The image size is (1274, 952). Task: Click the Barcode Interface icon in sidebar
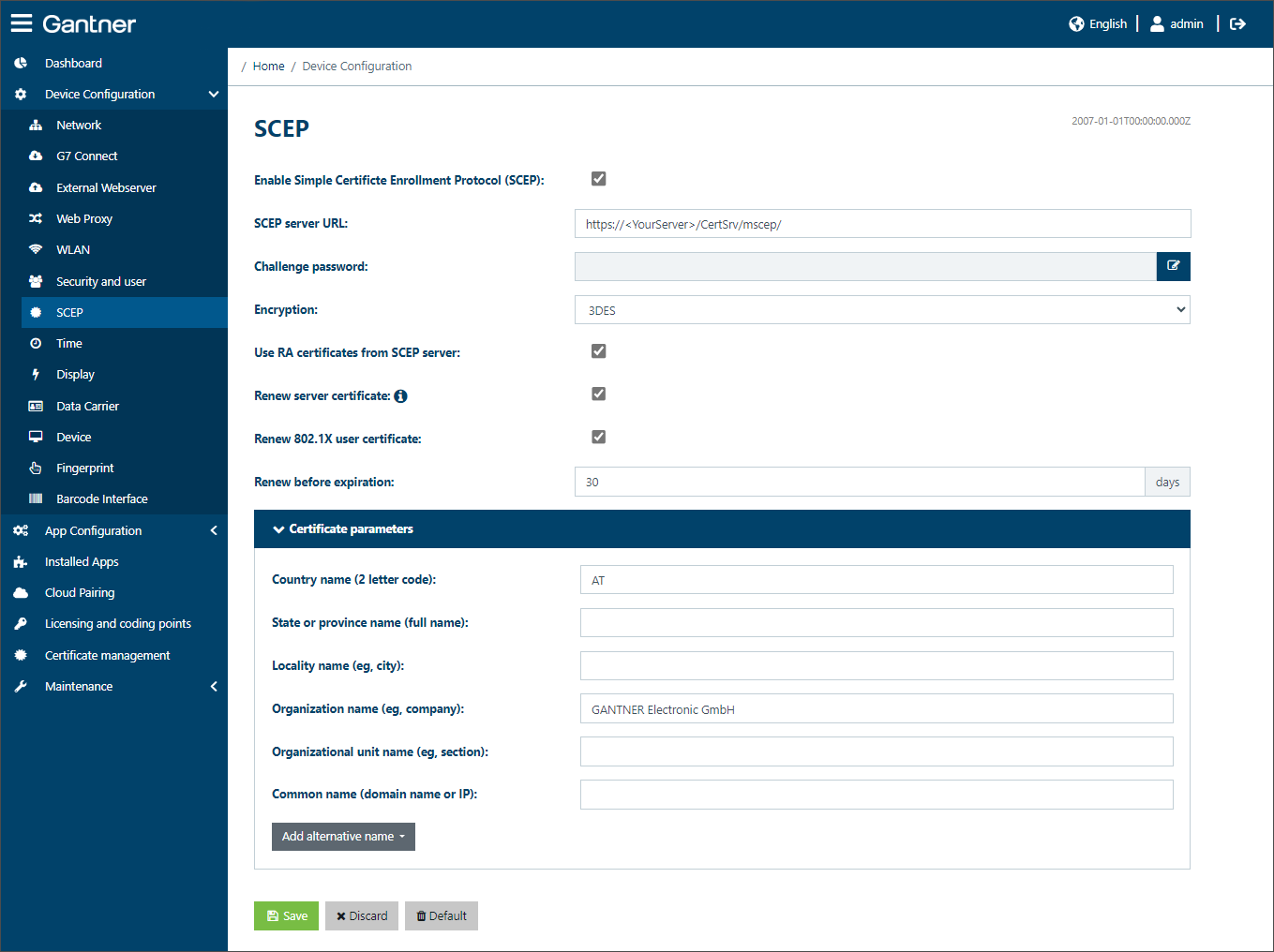pos(36,498)
